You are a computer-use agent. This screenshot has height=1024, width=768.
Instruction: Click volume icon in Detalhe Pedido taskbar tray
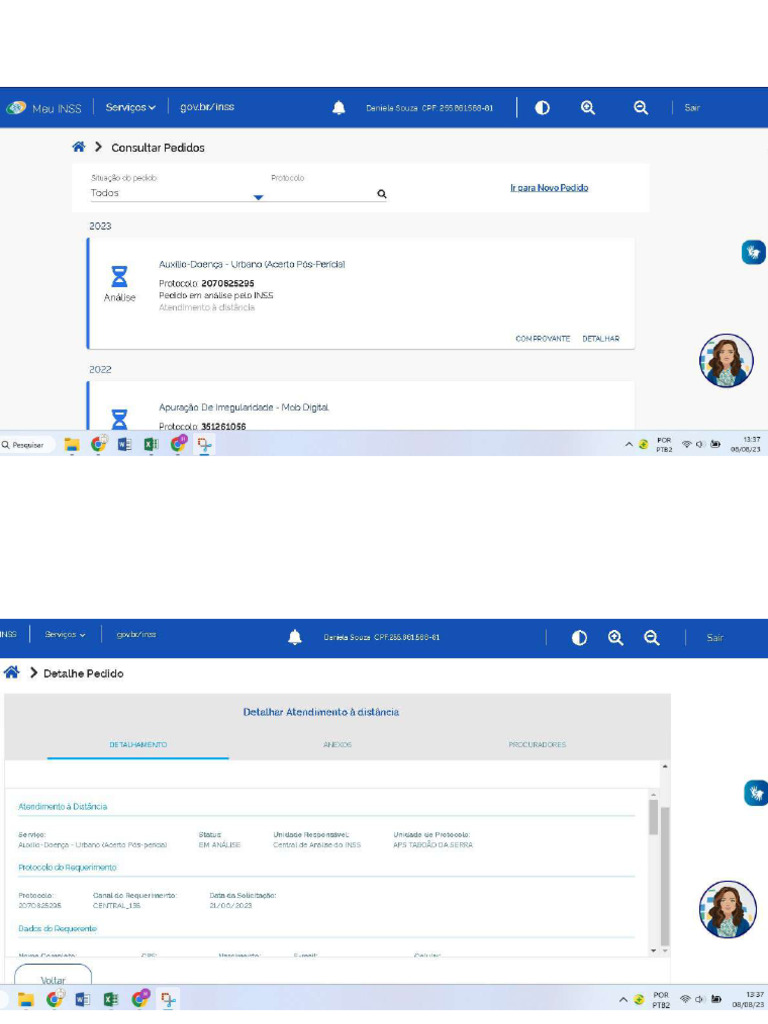pos(699,999)
